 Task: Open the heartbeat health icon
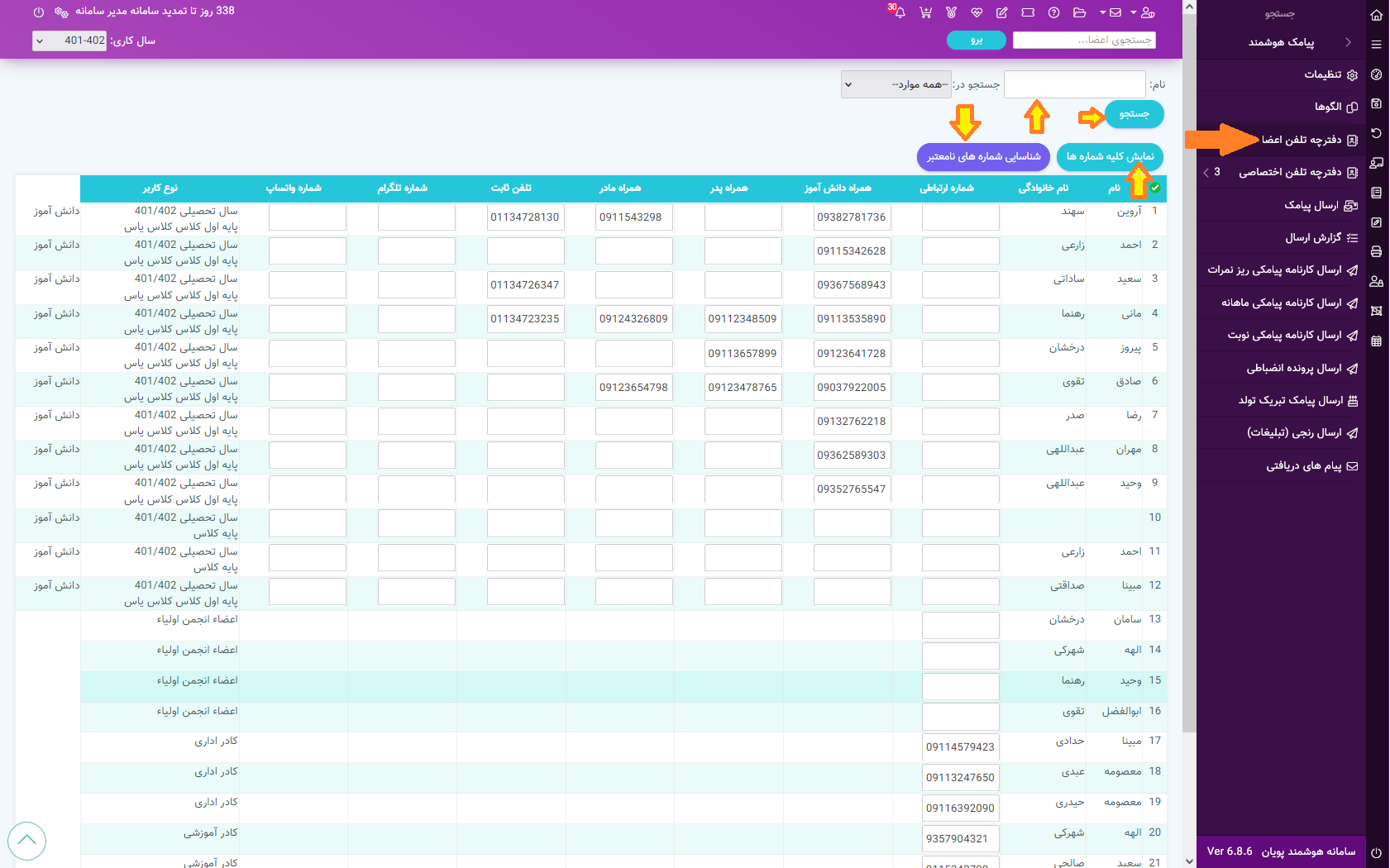tap(977, 12)
